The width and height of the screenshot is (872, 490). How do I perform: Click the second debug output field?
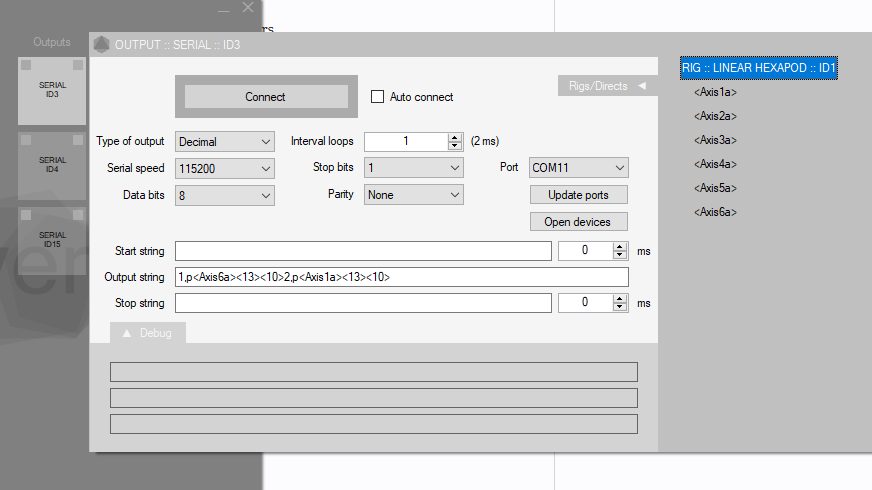[374, 398]
